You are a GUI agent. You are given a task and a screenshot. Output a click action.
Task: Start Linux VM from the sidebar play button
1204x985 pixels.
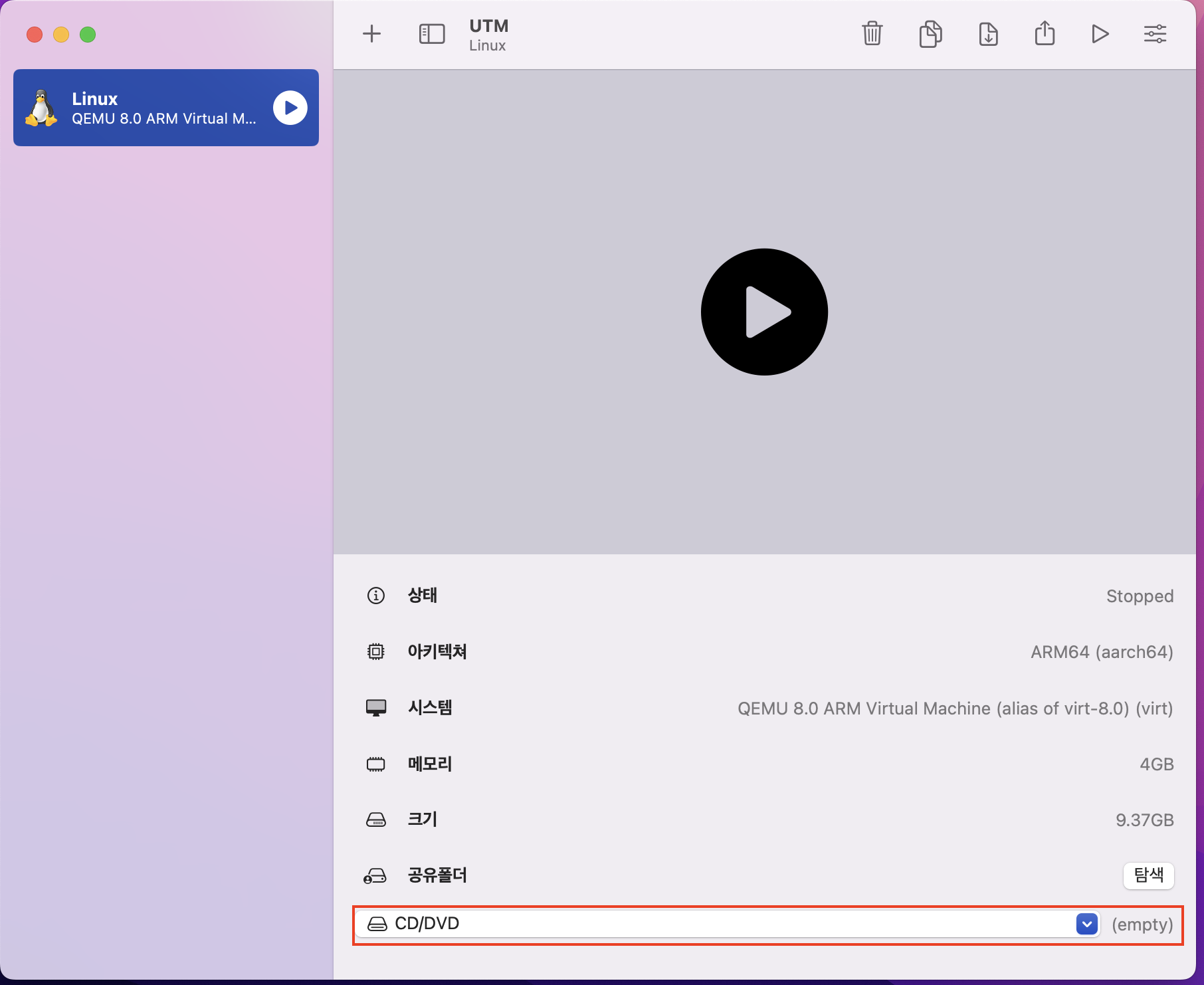pos(290,108)
